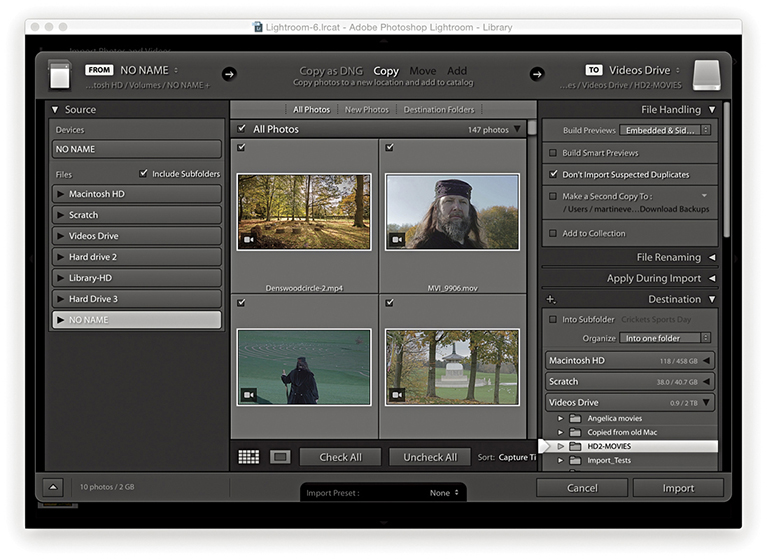767x559 pixels.
Task: Click the destination hard drive icon
Action: tap(705, 74)
